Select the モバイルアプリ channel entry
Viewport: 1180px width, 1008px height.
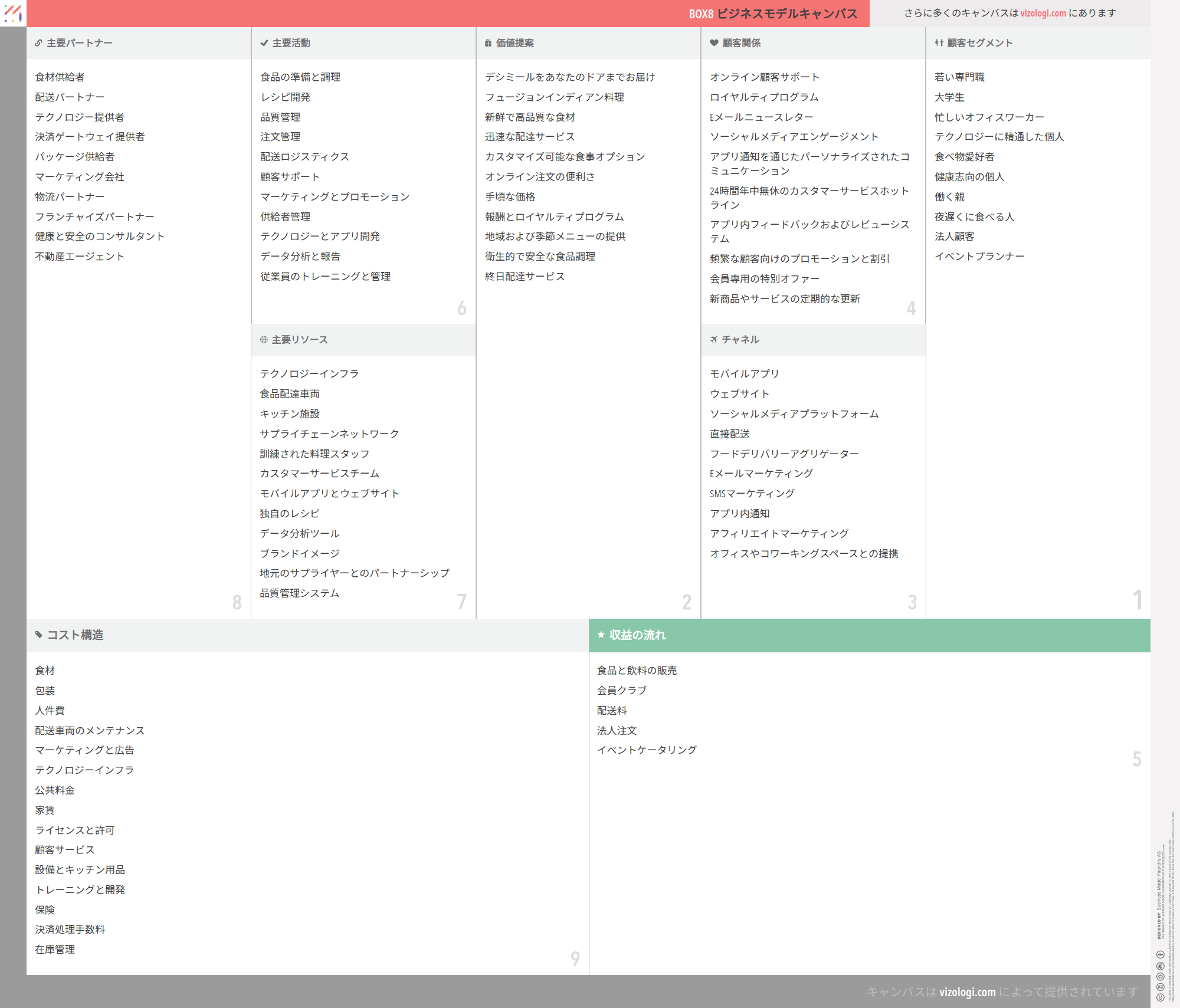tap(745, 374)
